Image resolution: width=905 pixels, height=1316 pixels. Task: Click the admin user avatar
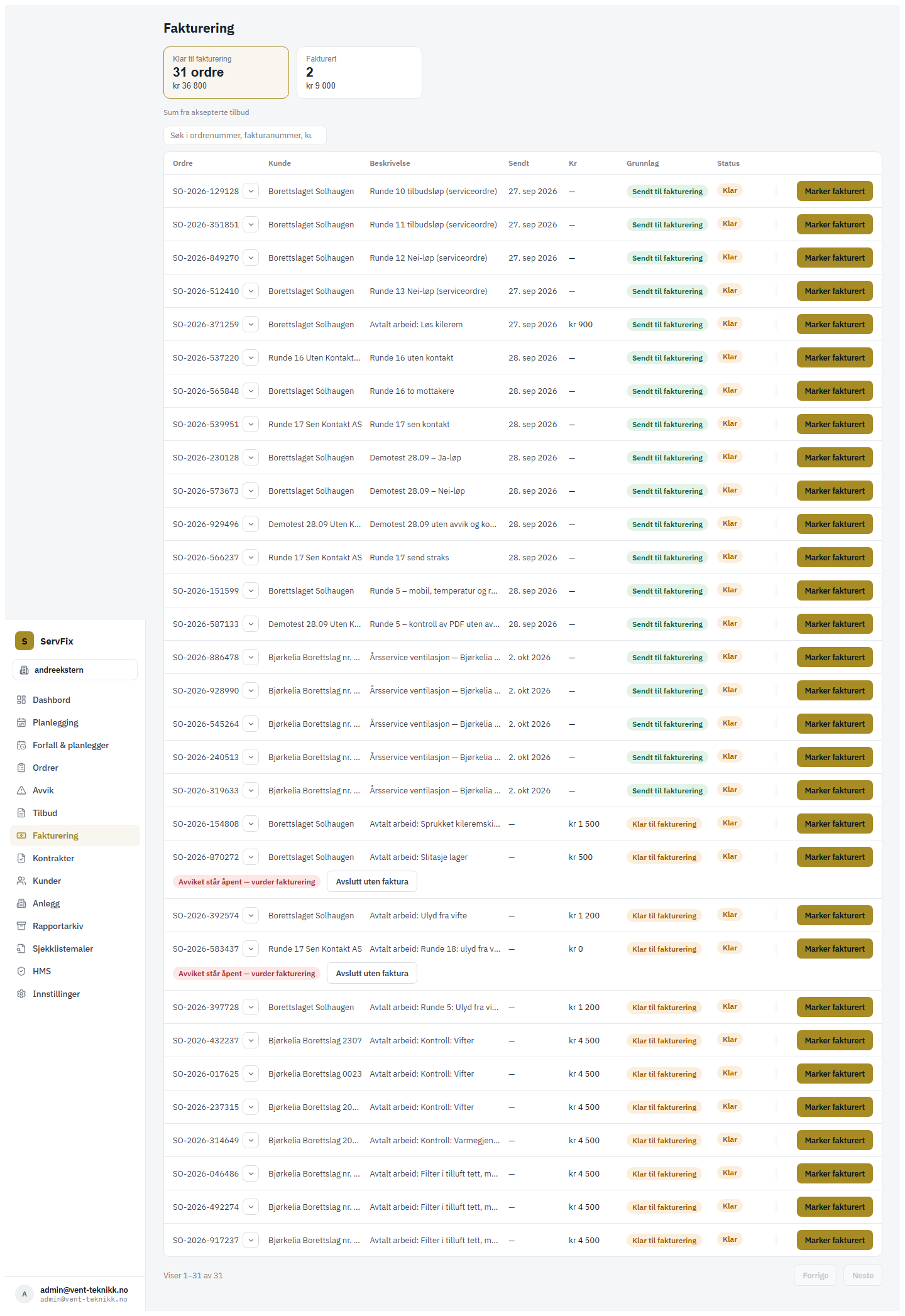tap(25, 1294)
